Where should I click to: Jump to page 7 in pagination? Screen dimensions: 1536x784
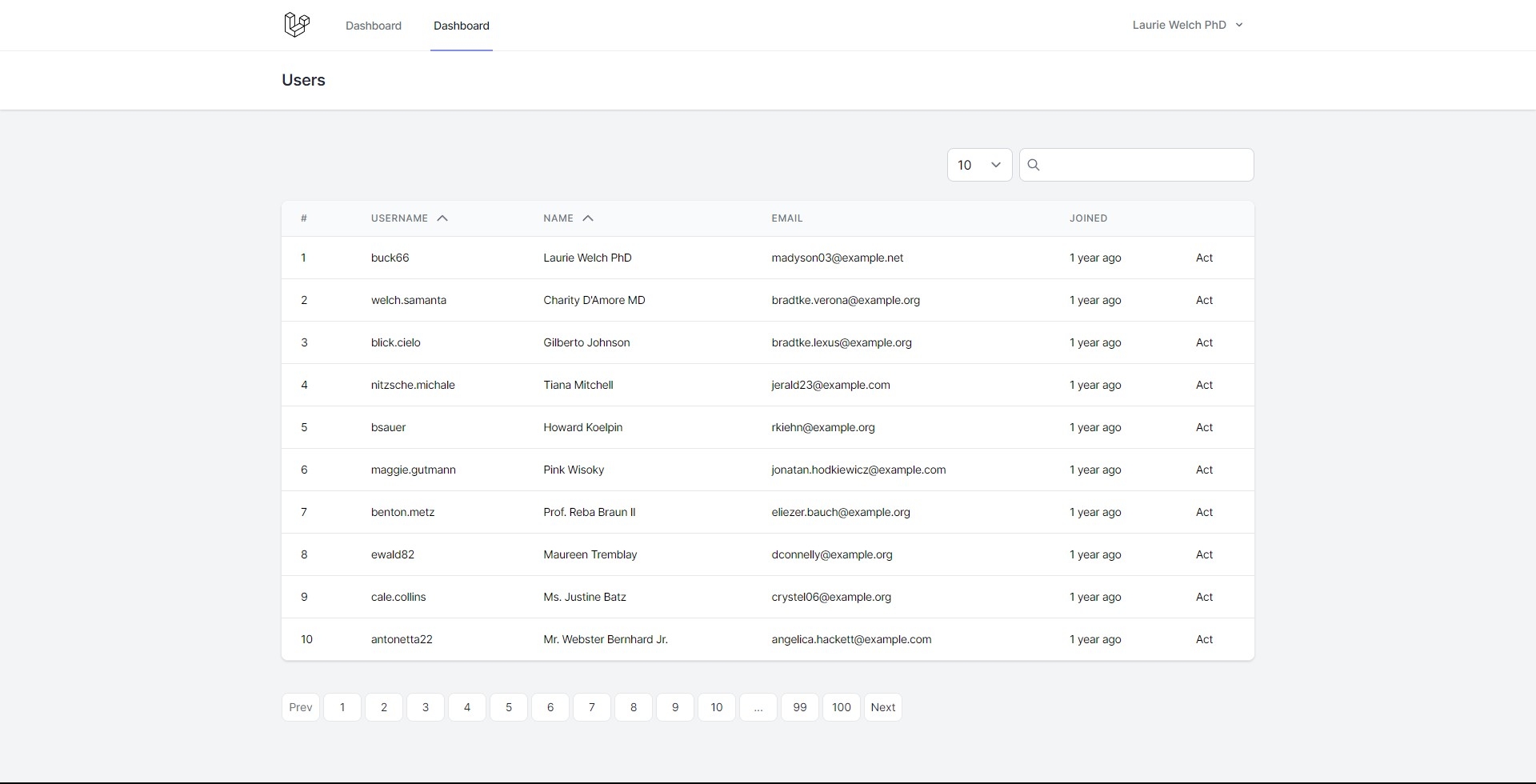pos(592,707)
